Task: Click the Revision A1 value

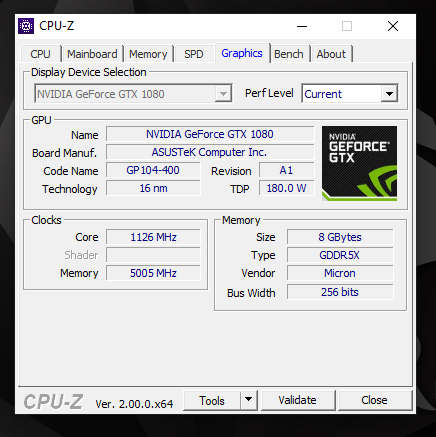Action: click(x=287, y=170)
